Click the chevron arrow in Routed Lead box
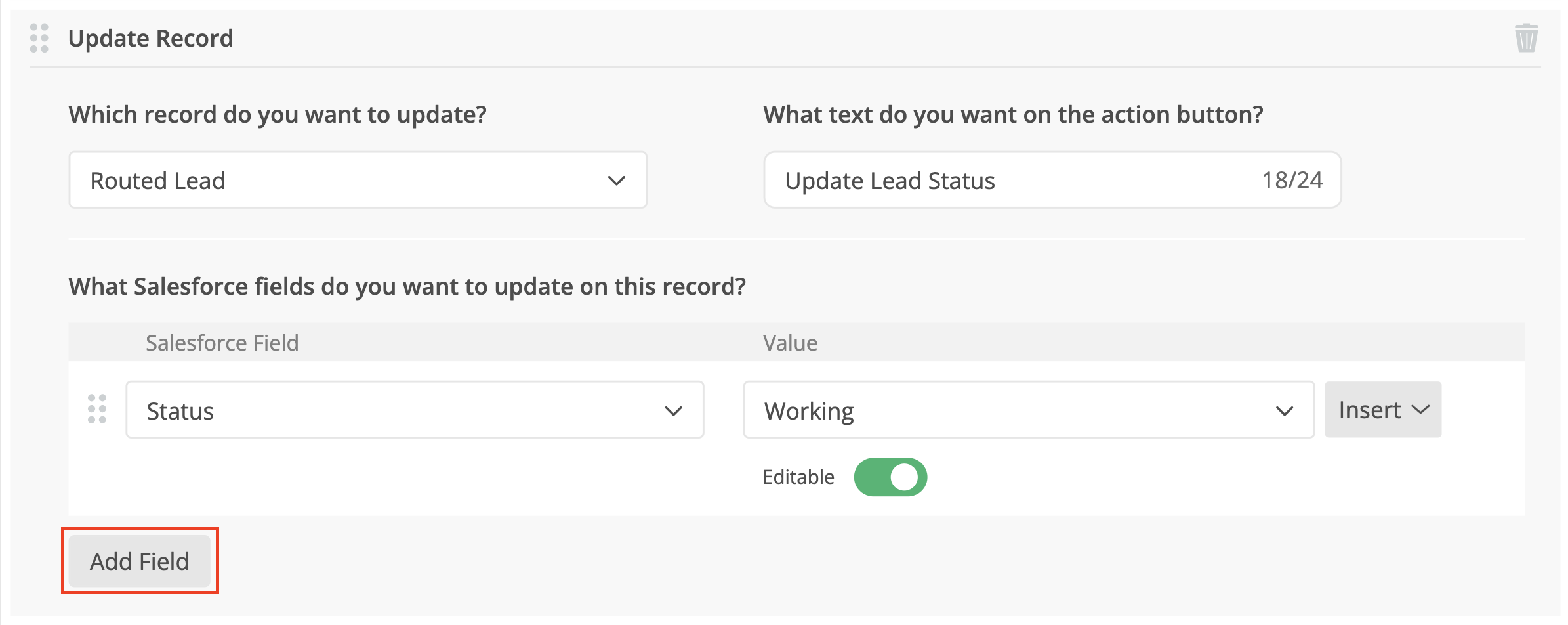The image size is (1568, 625). point(616,181)
